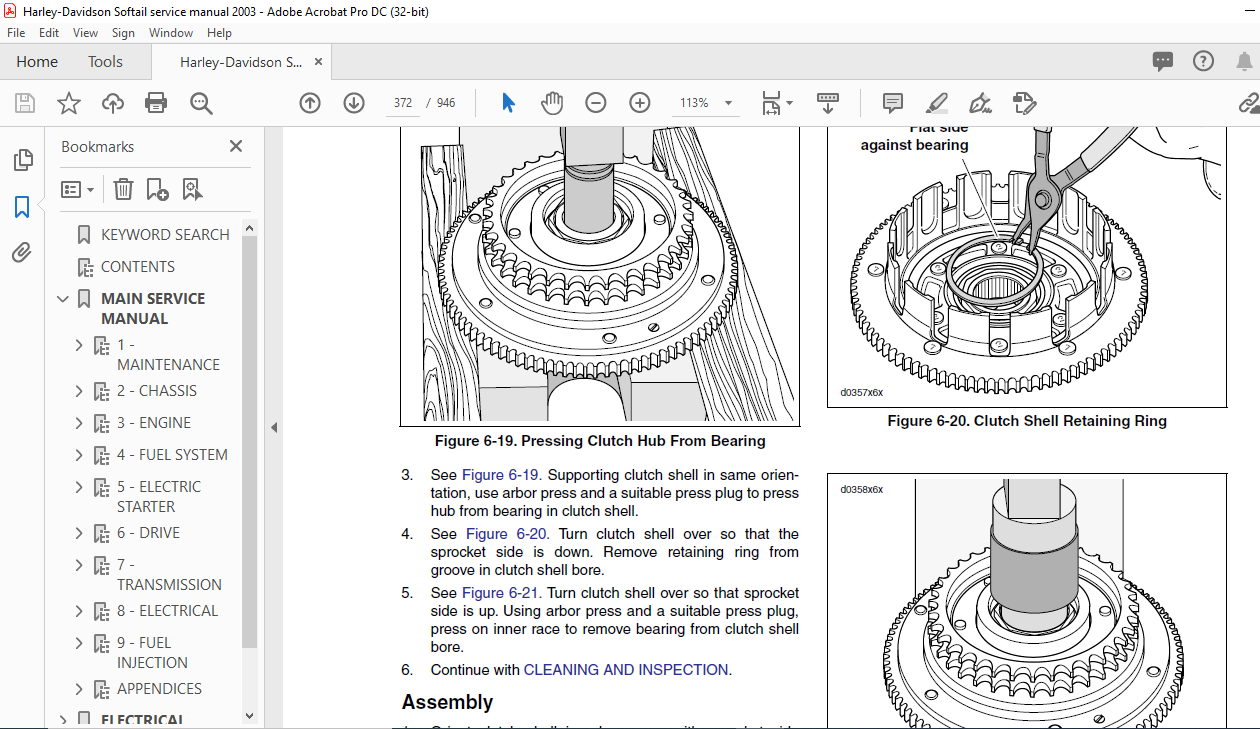Expand the 2 - CHASSIS bookmark

tap(79, 391)
